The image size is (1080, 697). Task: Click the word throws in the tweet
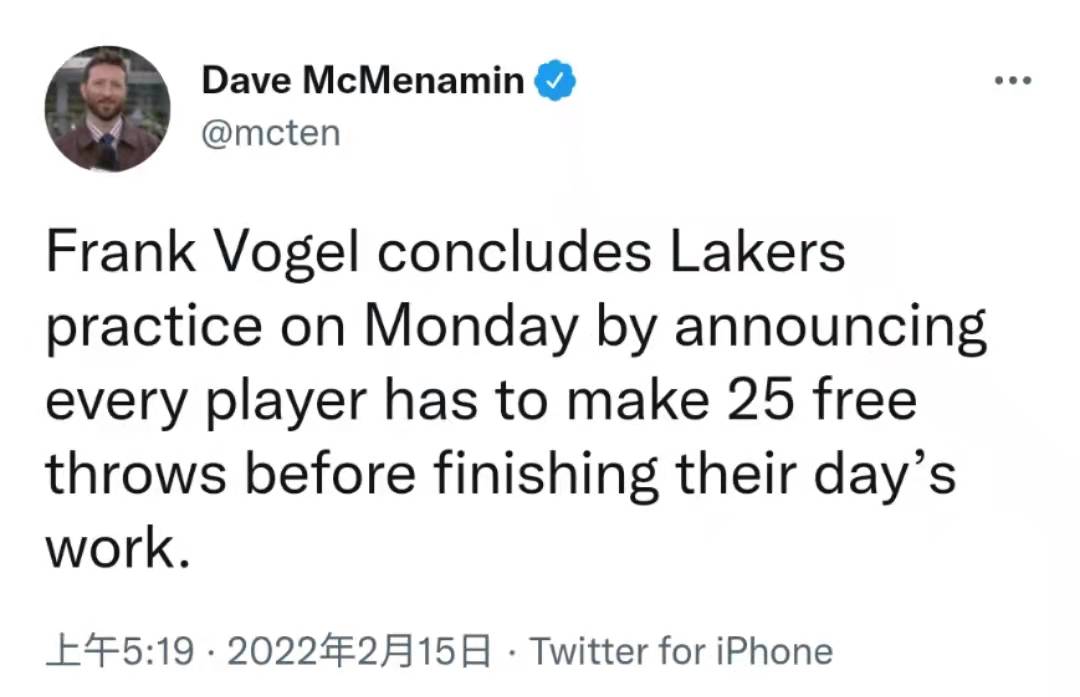136,475
